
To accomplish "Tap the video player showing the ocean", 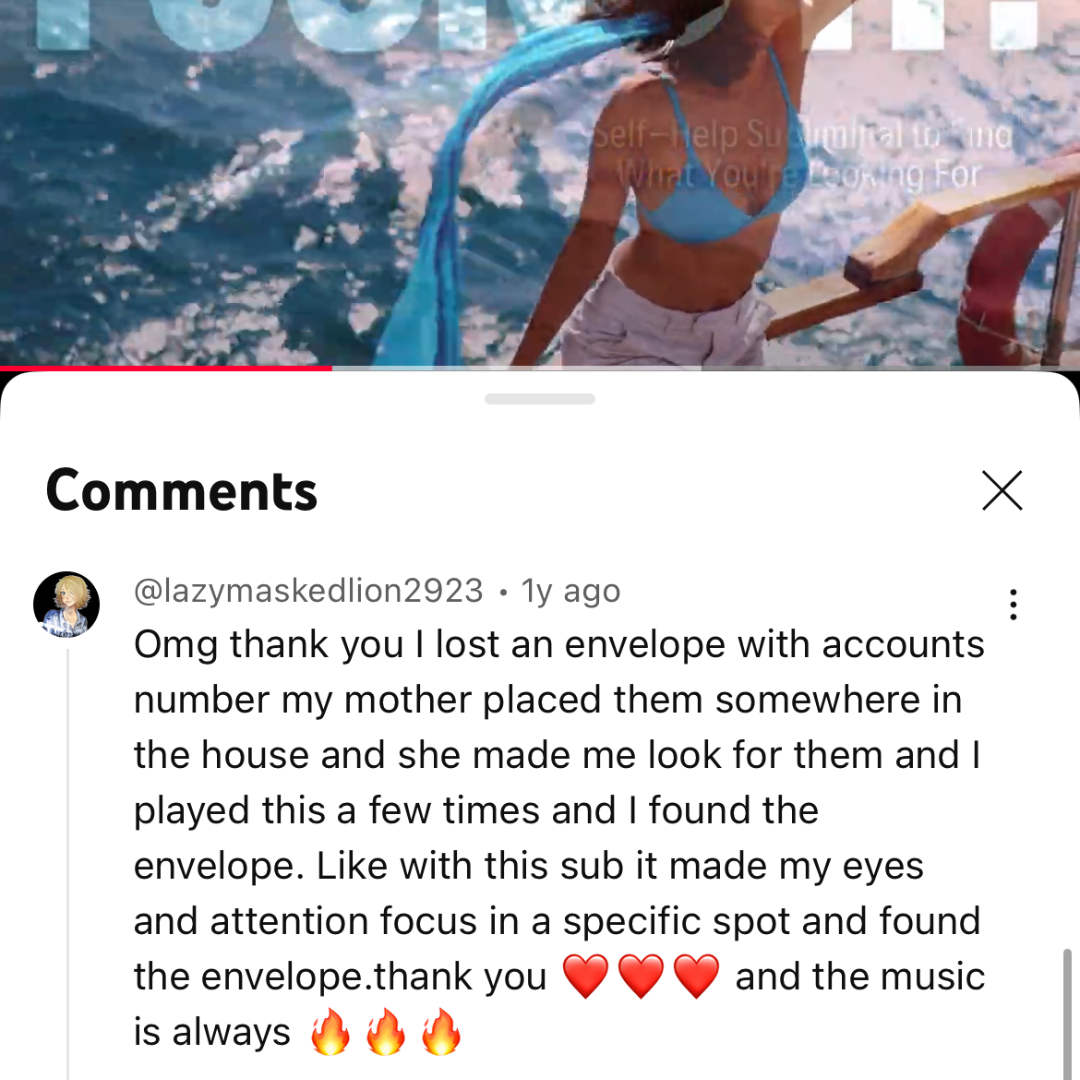I will coord(540,183).
